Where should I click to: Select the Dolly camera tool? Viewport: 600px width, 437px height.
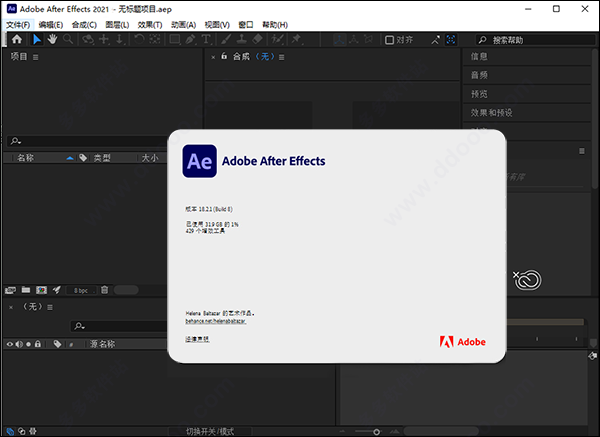click(120, 39)
